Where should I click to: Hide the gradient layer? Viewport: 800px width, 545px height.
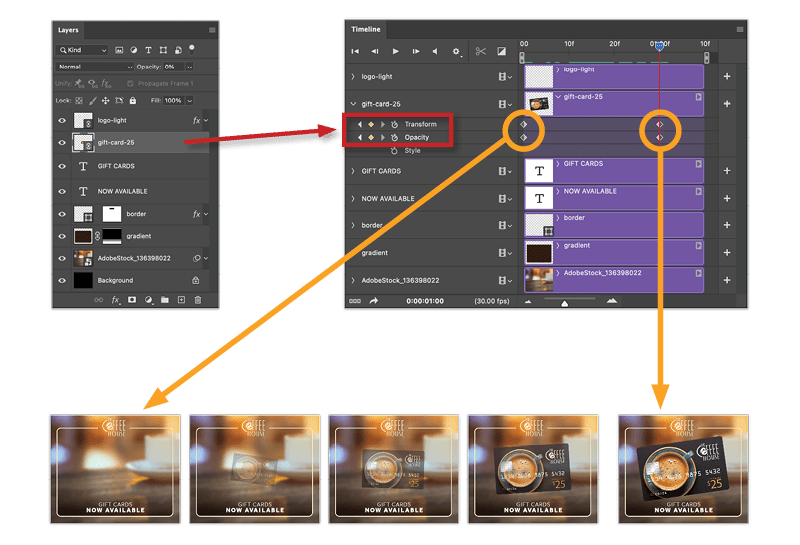pyautogui.click(x=62, y=236)
